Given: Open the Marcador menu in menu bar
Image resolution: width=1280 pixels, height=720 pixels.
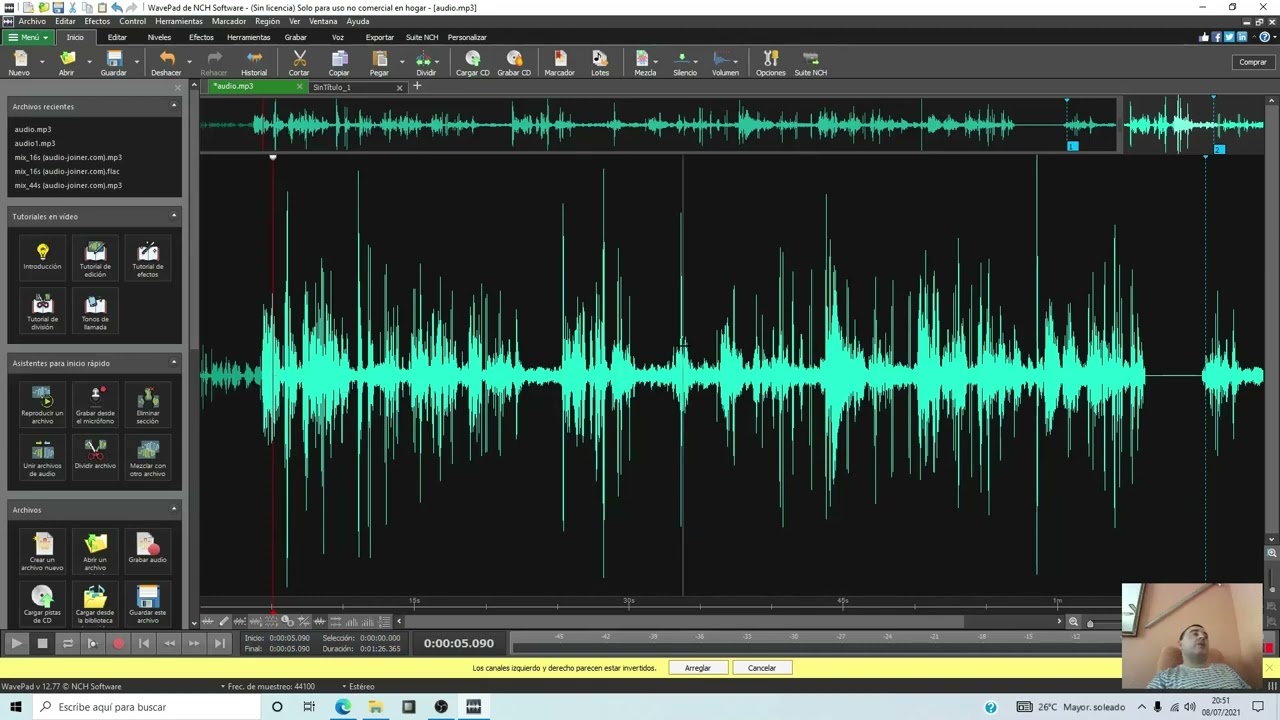Looking at the screenshot, I should [x=229, y=21].
